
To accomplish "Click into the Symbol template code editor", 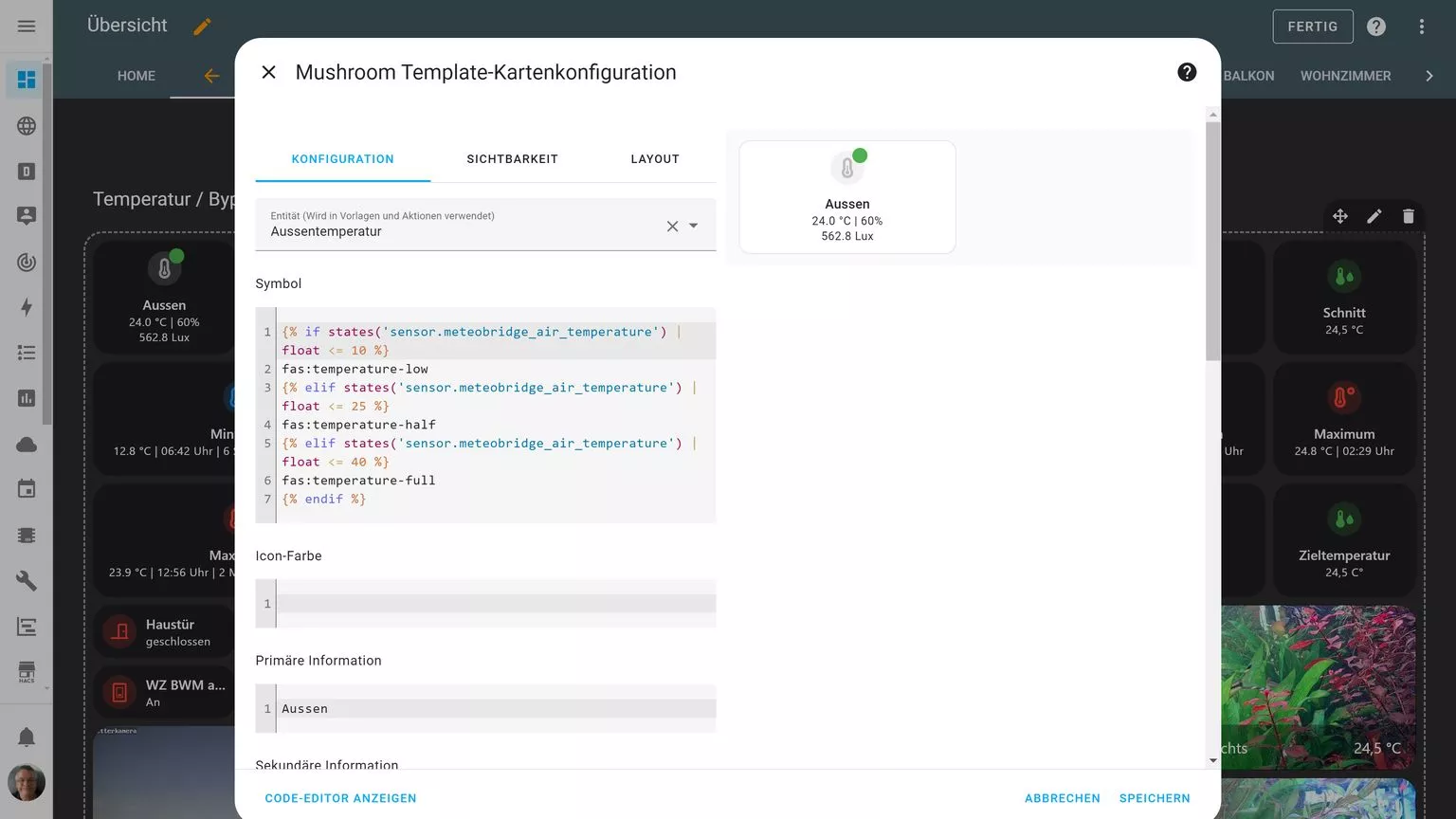I will (485, 415).
